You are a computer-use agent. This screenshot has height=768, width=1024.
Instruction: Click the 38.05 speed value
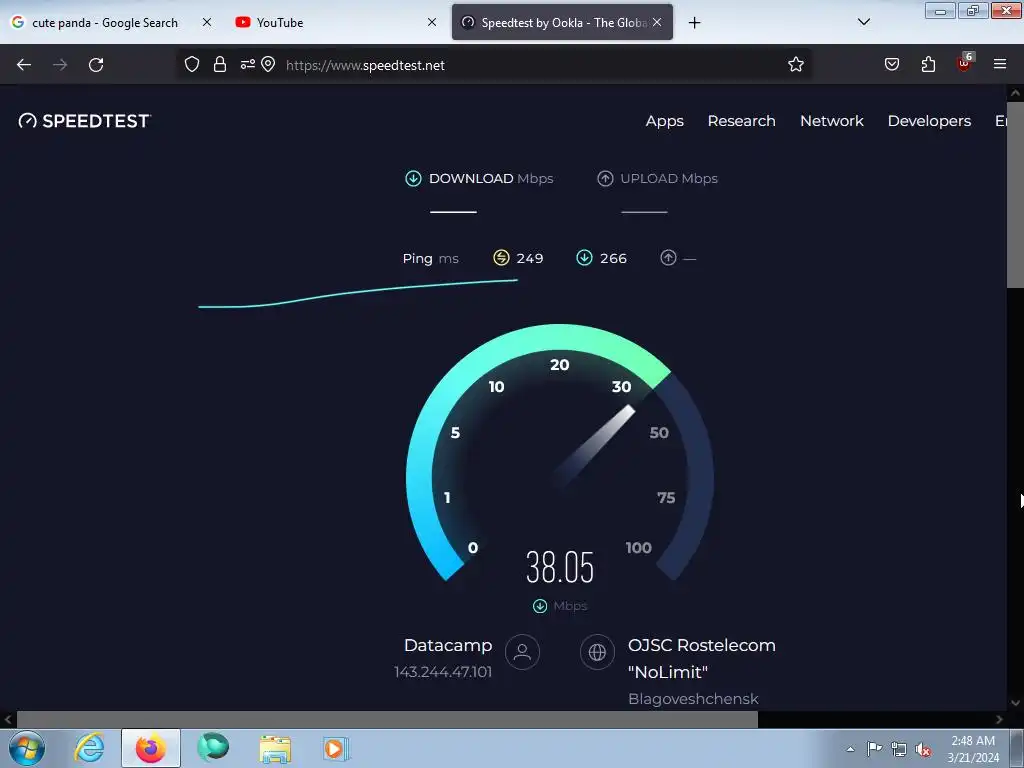click(x=560, y=567)
